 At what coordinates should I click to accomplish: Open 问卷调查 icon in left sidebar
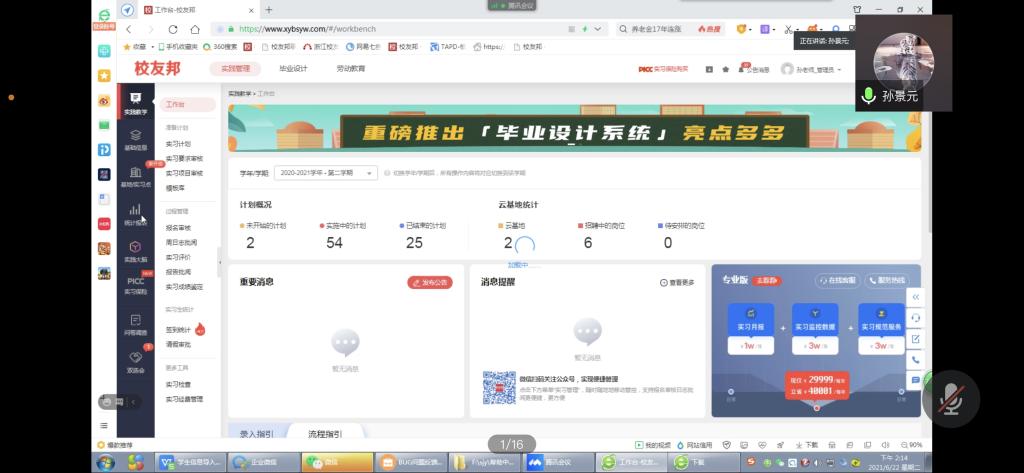tap(136, 323)
